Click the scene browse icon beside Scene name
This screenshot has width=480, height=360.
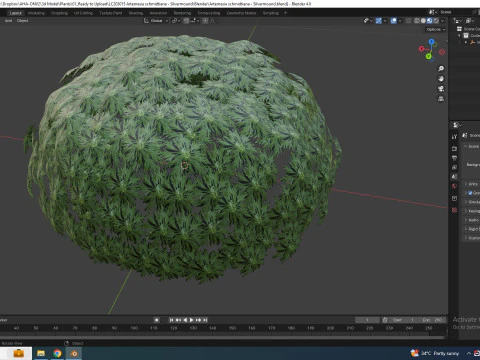[433, 12]
